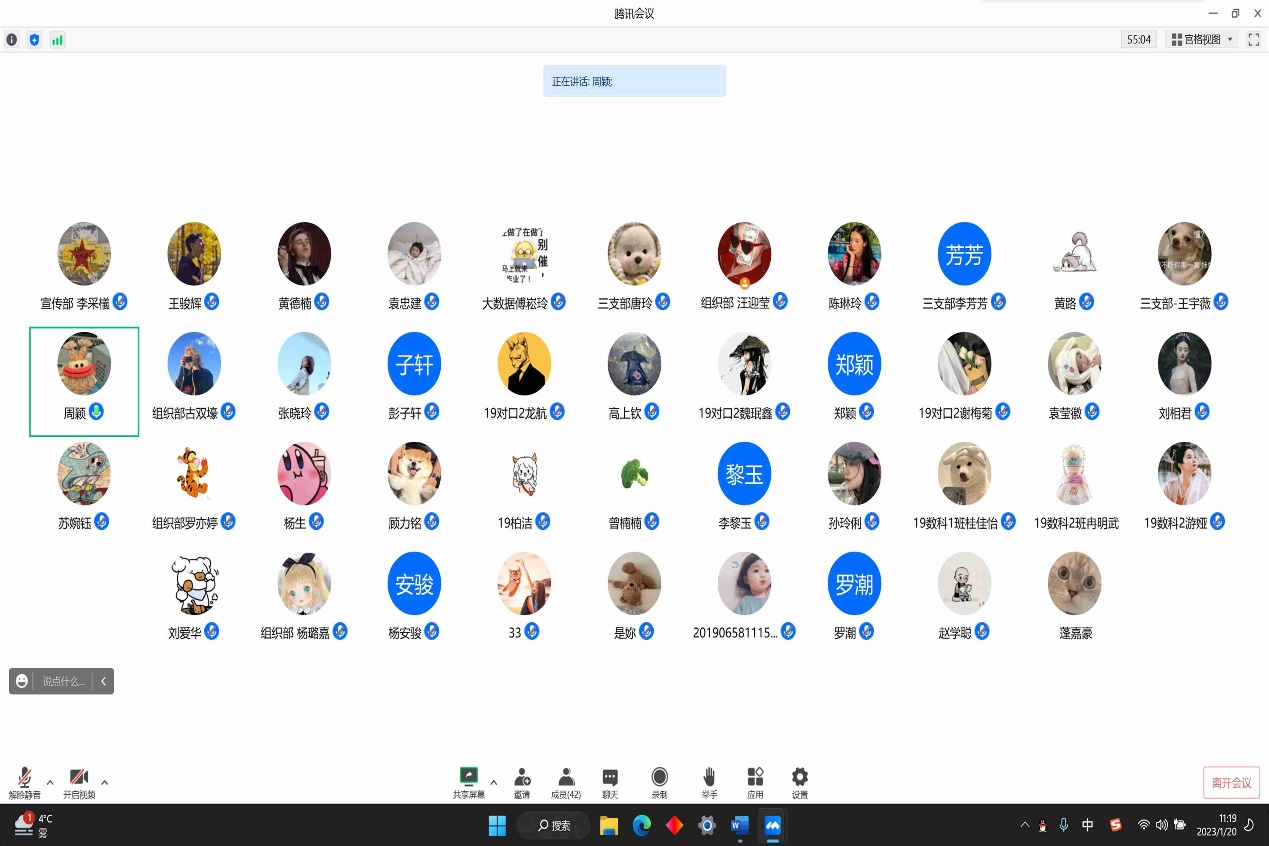Toggle the fullscreen icon in top-right
This screenshot has height=846, width=1269.
tap(1254, 40)
